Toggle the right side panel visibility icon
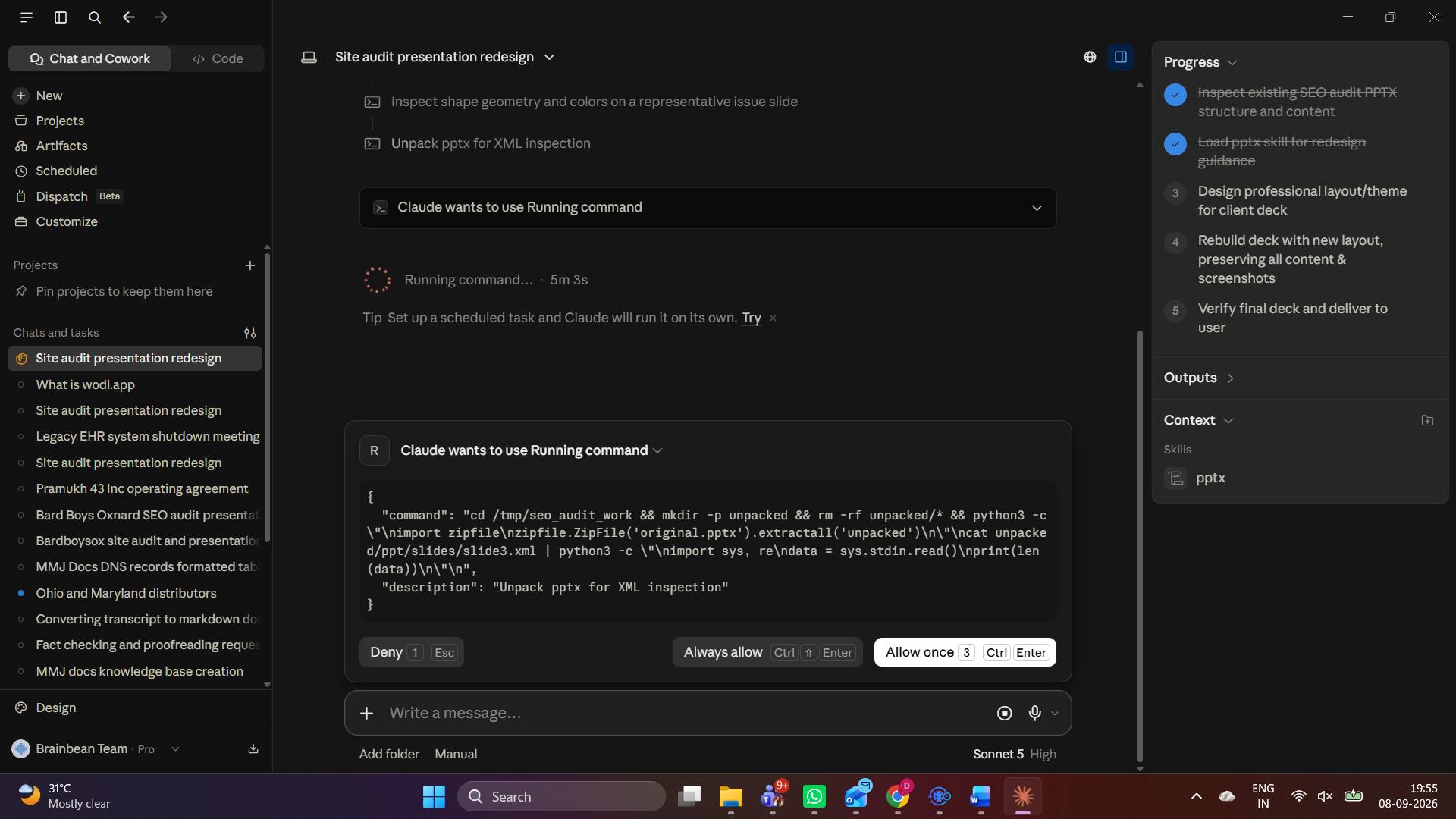Screen dimensions: 1456x819 [x=1121, y=57]
